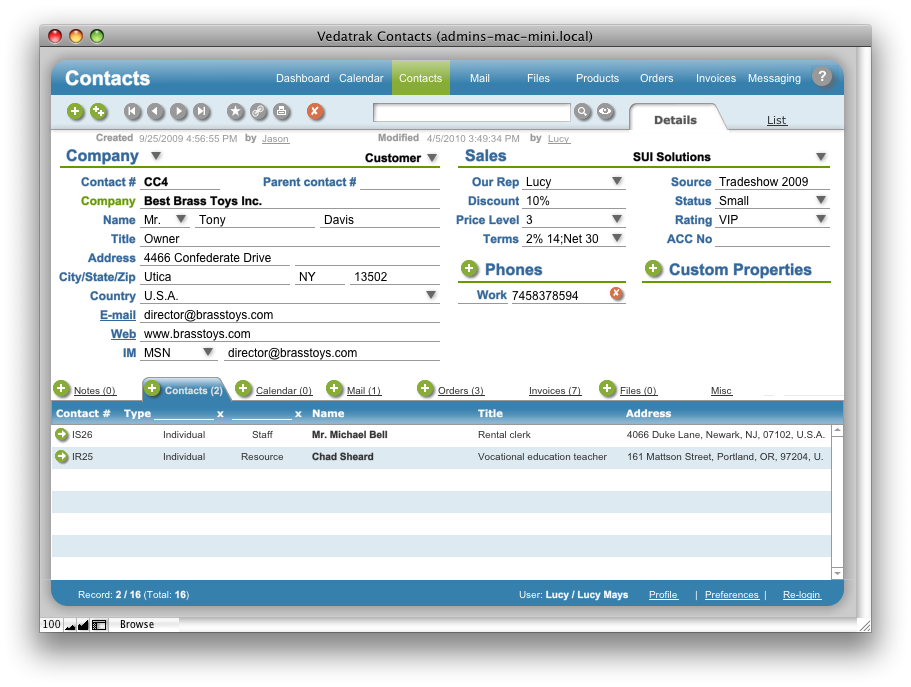Open the Mail module
The height and width of the screenshot is (687, 911).
(x=479, y=78)
